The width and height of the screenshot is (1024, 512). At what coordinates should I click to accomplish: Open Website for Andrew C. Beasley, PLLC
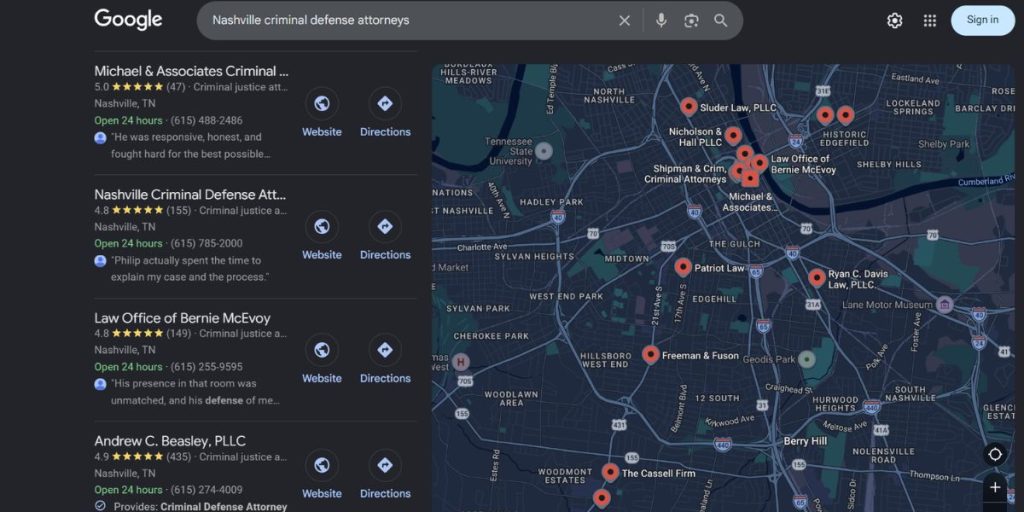(x=321, y=475)
